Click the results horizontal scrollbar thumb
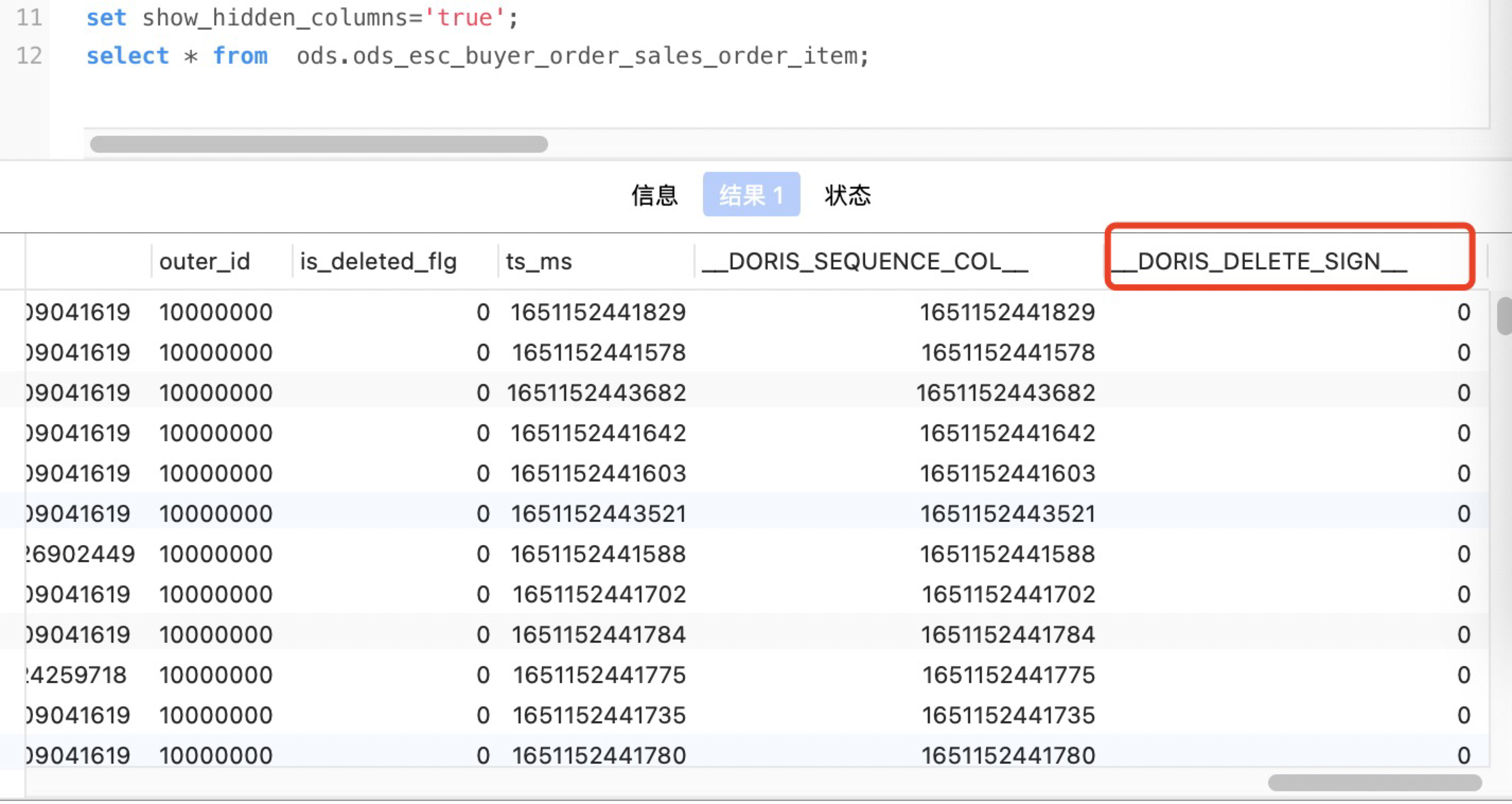This screenshot has height=804, width=1512. (x=1374, y=782)
